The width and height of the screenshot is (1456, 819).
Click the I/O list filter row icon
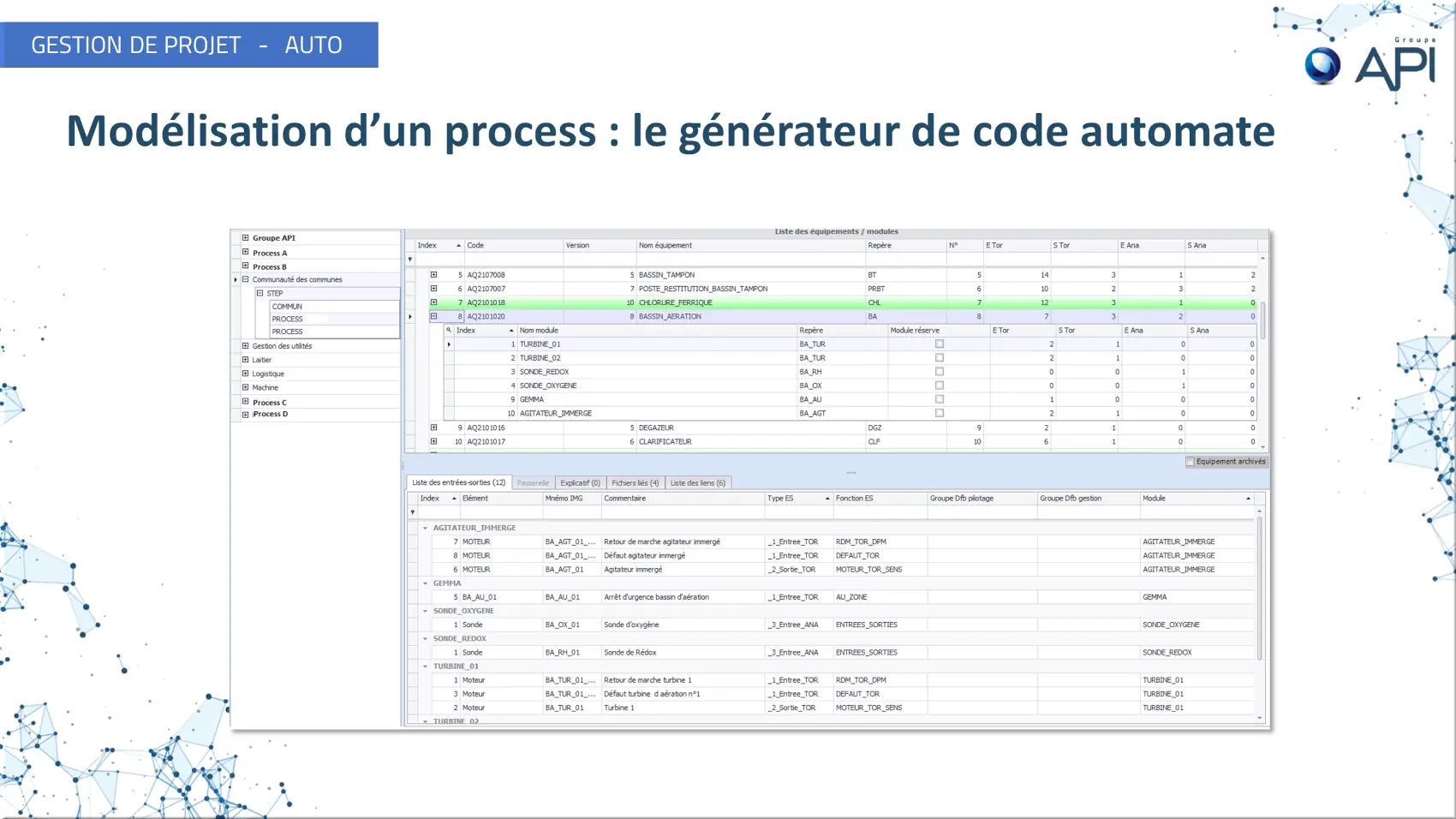(x=413, y=512)
